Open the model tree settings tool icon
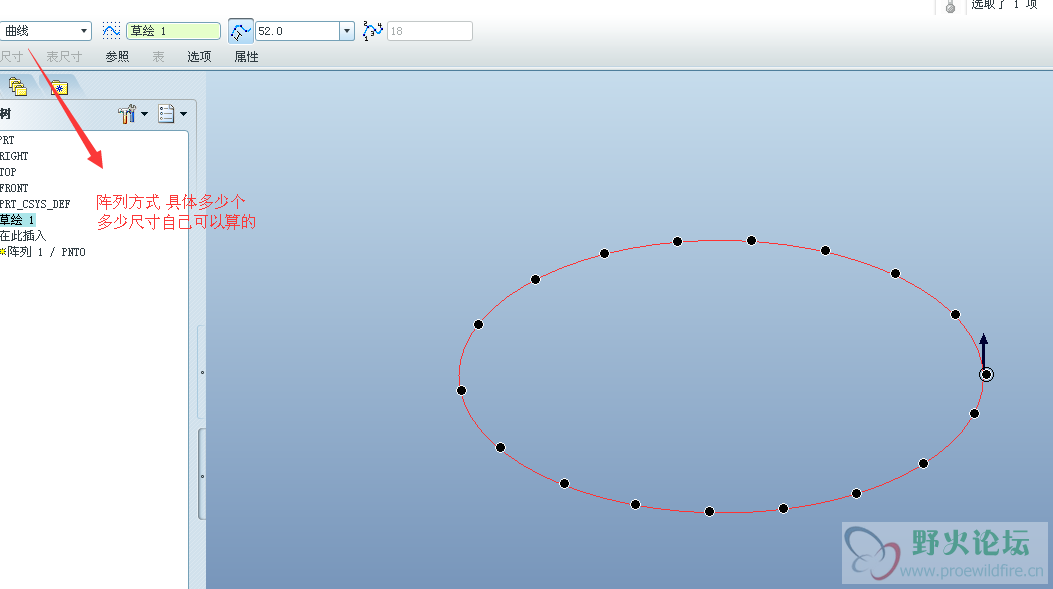 tap(127, 114)
